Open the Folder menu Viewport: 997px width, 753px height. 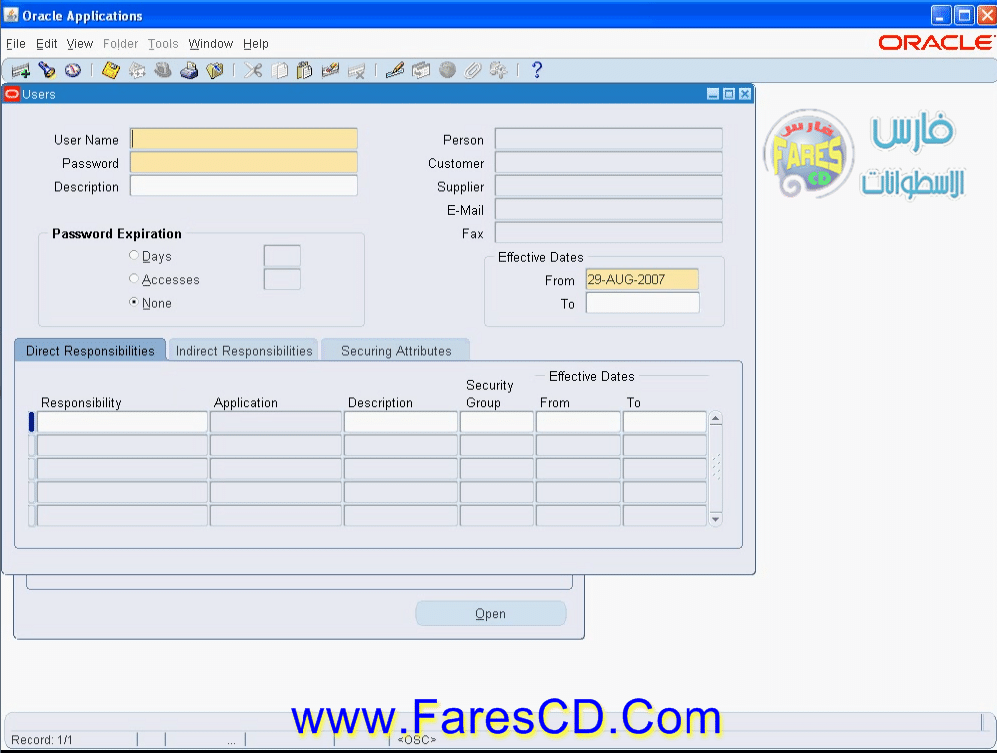point(121,44)
